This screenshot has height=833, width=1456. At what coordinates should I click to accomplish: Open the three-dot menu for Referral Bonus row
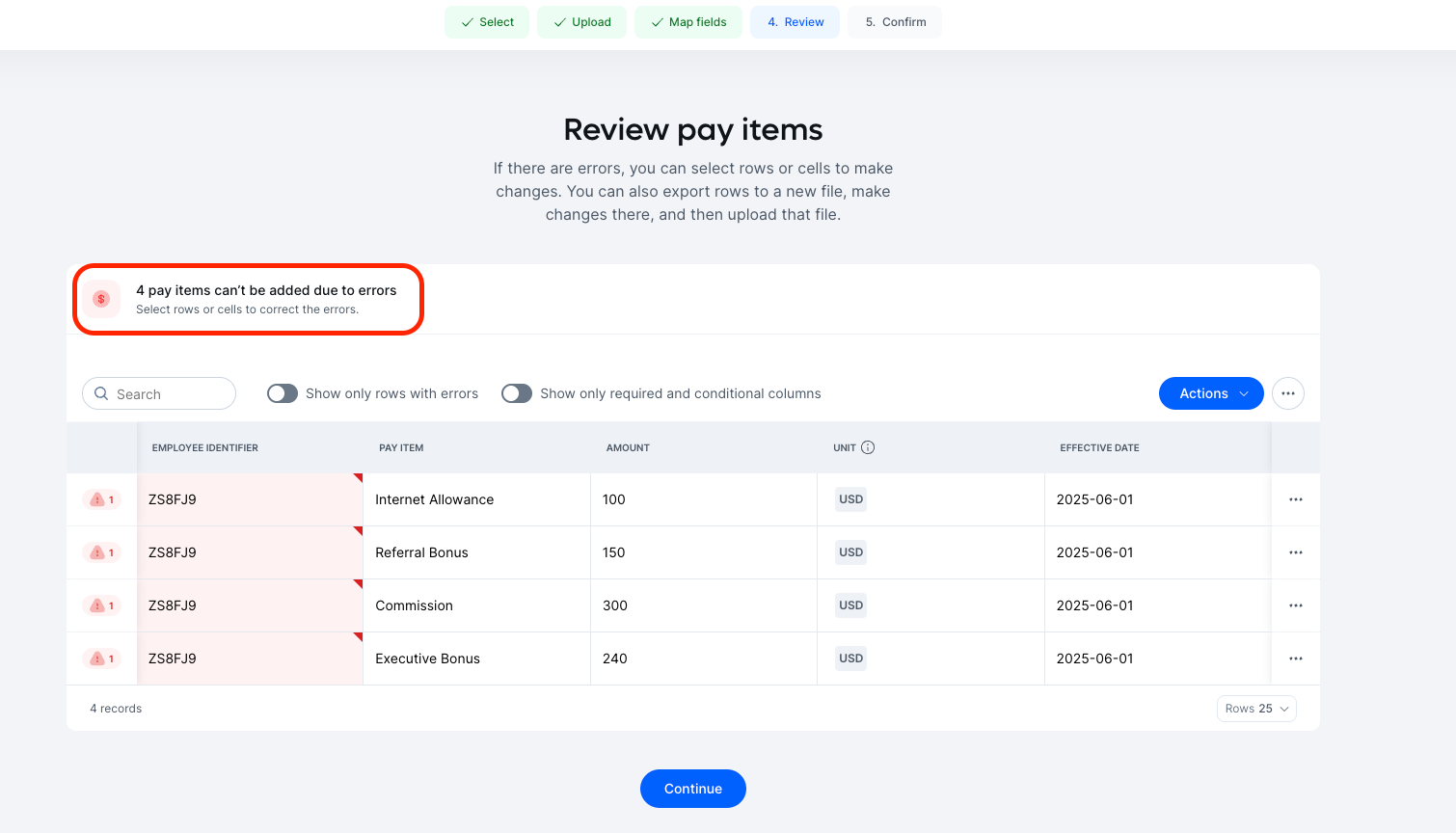(1296, 552)
